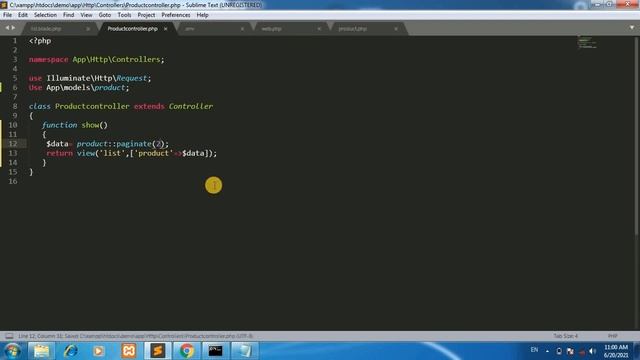Open the Edit menu
The width and height of the screenshot is (640, 360).
click(23, 15)
